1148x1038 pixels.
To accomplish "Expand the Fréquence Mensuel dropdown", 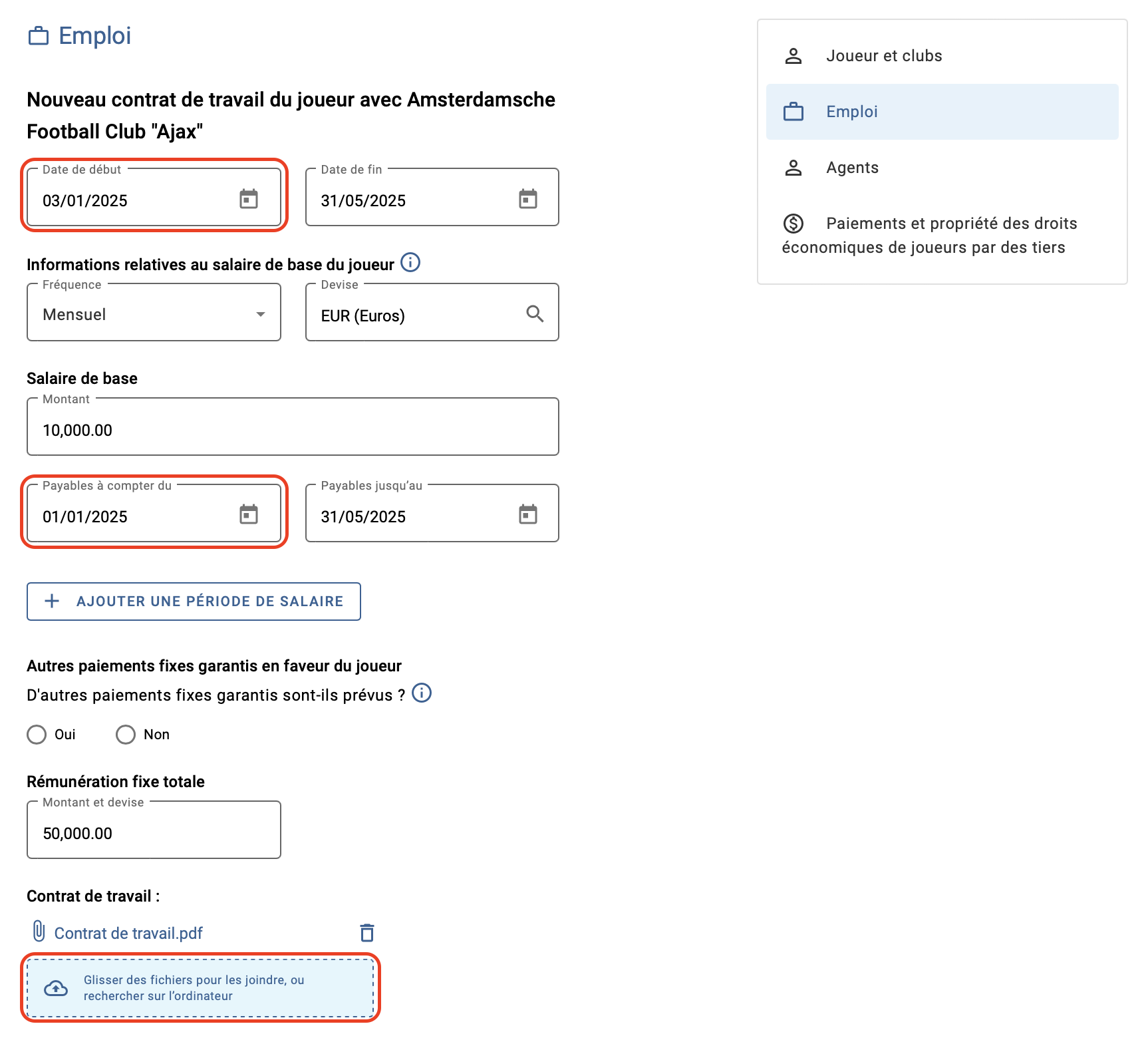I will (154, 313).
